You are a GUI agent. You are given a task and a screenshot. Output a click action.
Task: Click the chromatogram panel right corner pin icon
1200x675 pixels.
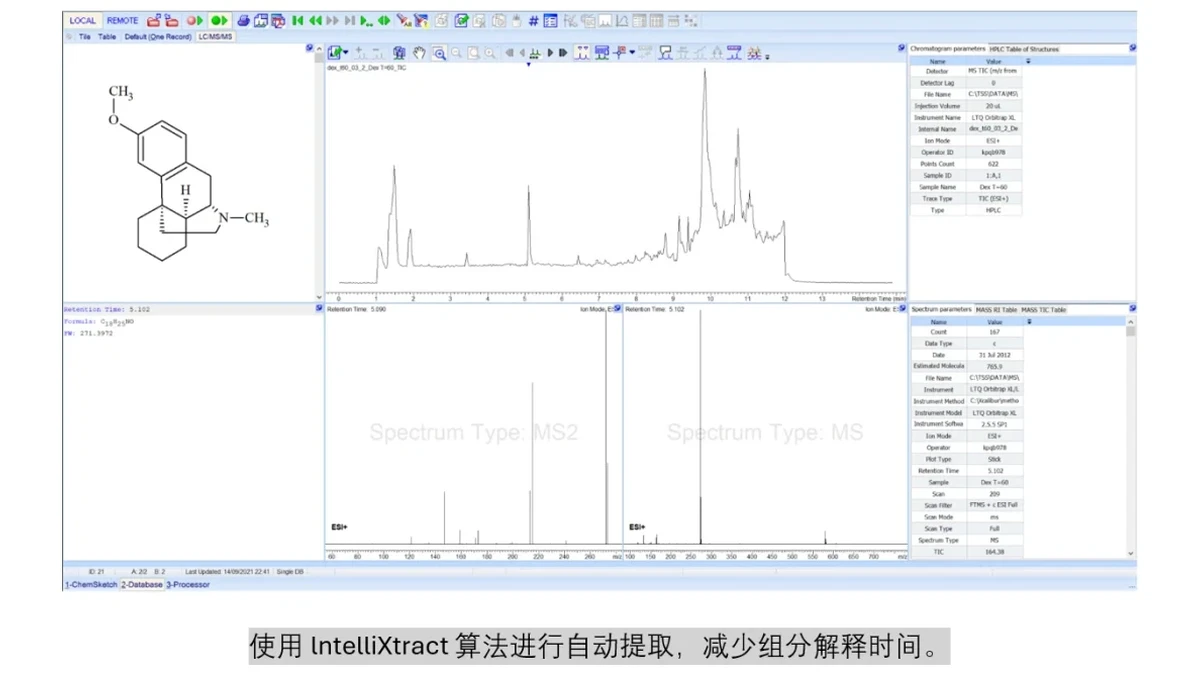click(901, 47)
